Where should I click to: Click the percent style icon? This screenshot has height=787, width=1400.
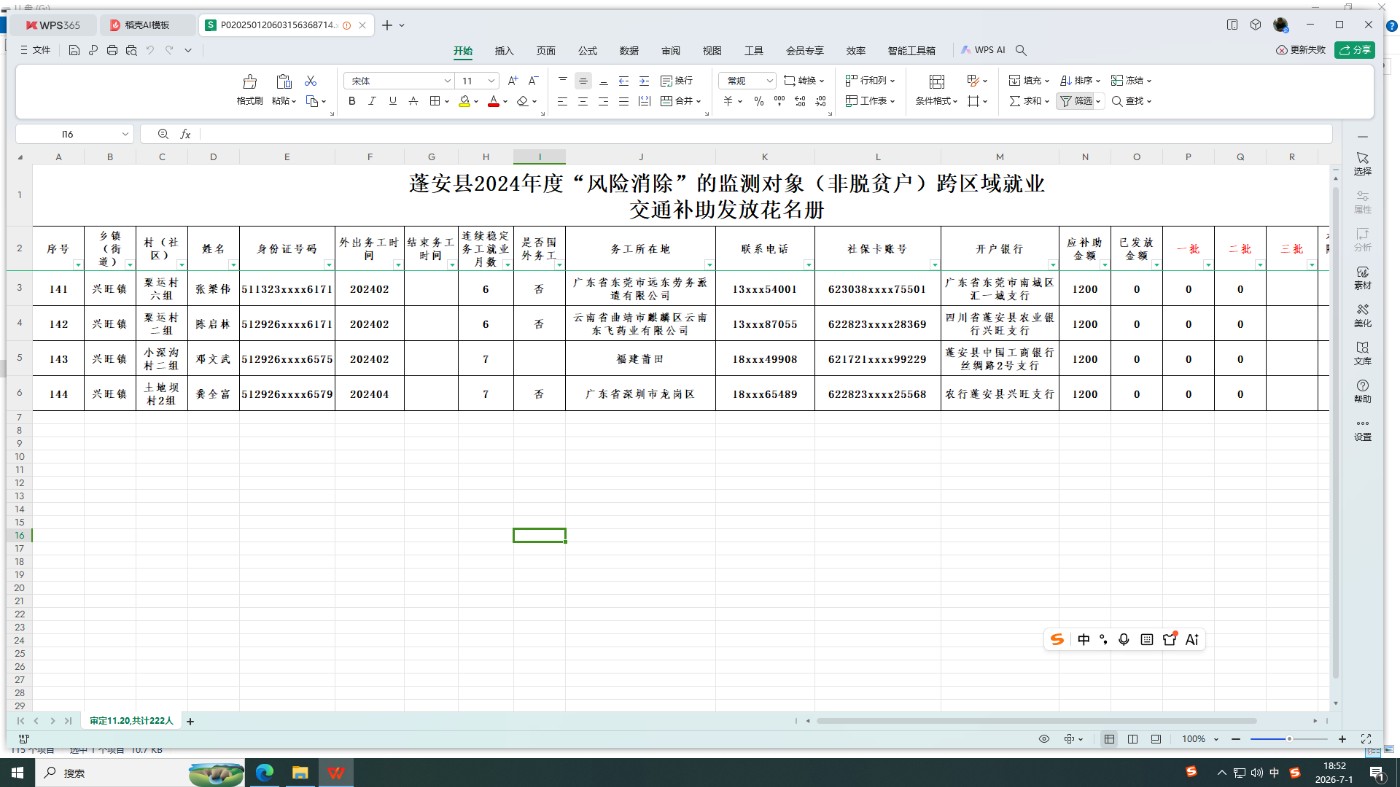click(x=759, y=101)
